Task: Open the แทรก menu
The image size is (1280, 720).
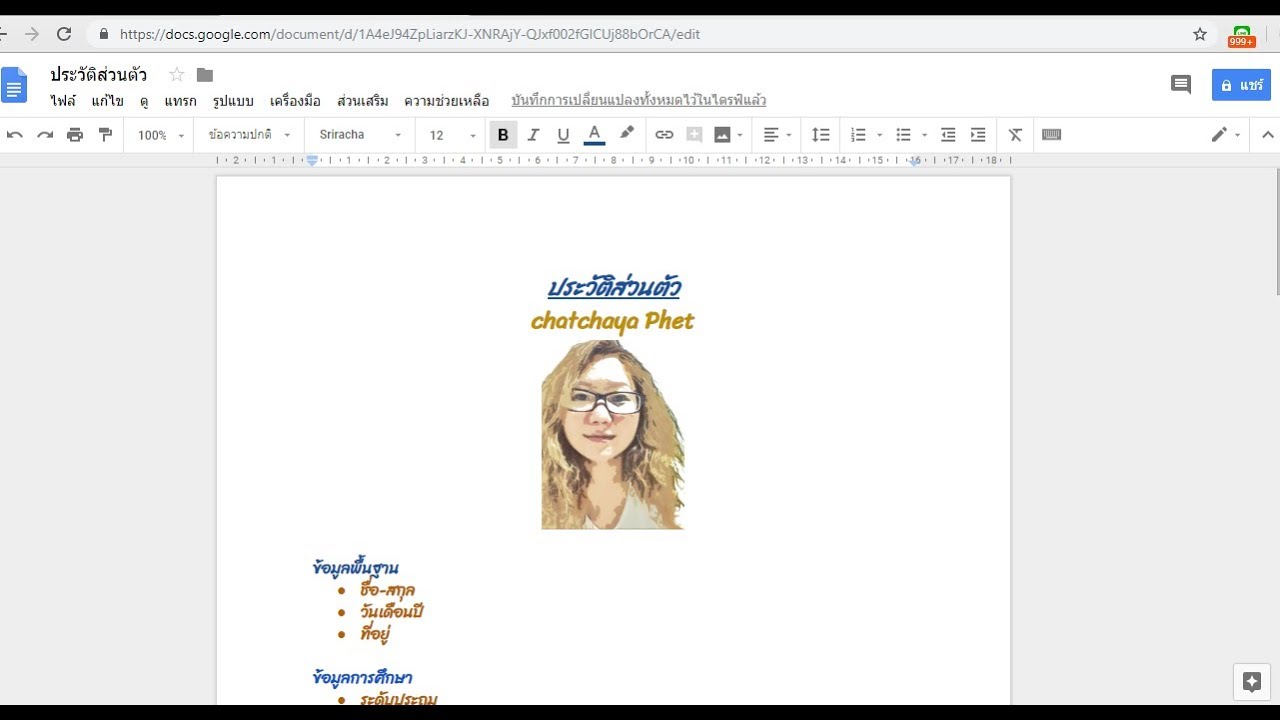Action: (180, 101)
